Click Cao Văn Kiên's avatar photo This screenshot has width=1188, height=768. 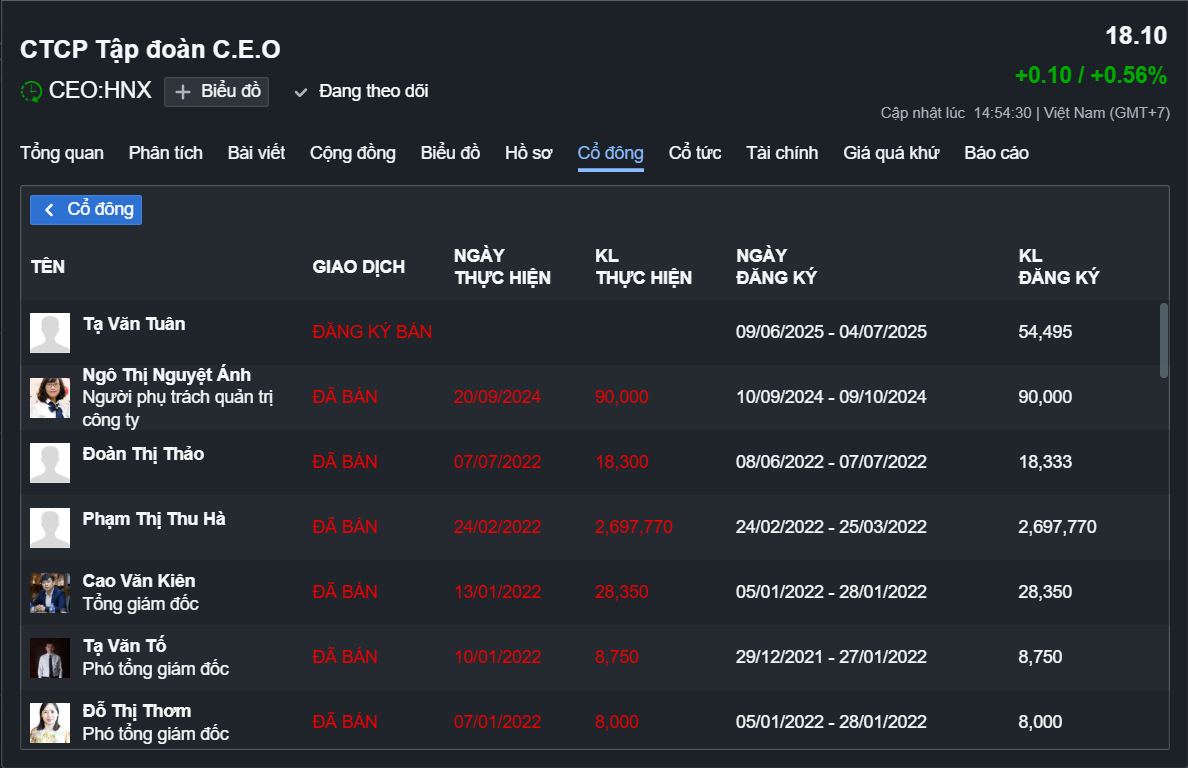pyautogui.click(x=50, y=592)
